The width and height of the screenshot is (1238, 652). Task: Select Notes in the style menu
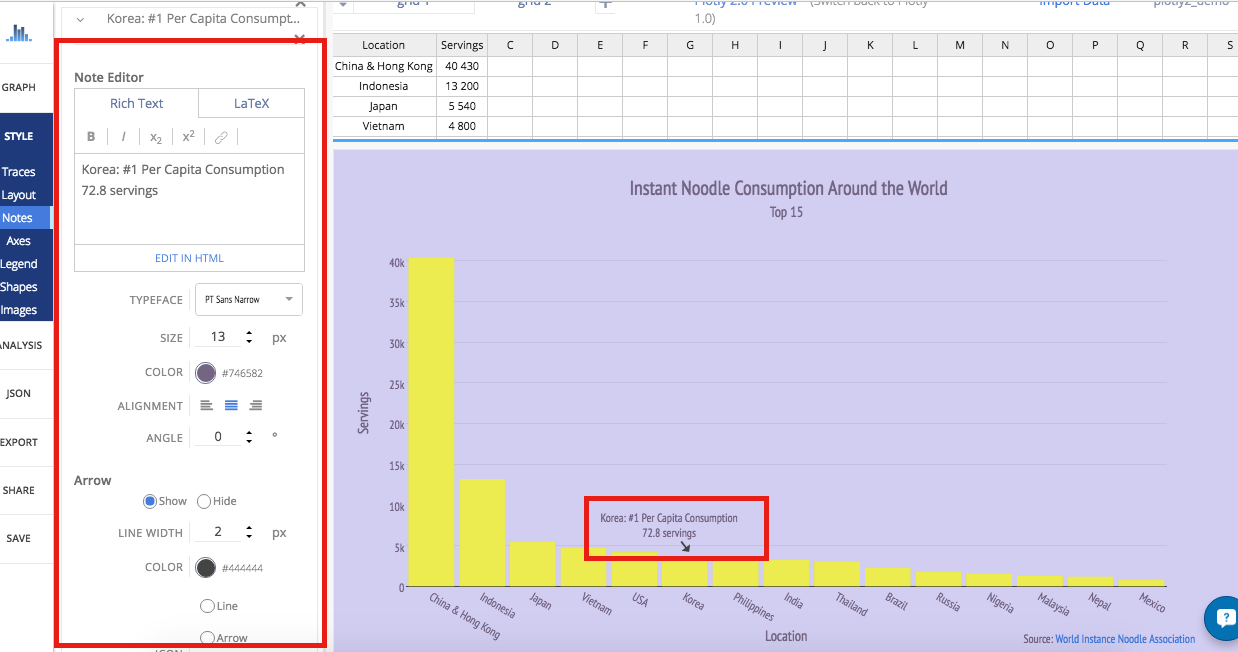click(17, 218)
